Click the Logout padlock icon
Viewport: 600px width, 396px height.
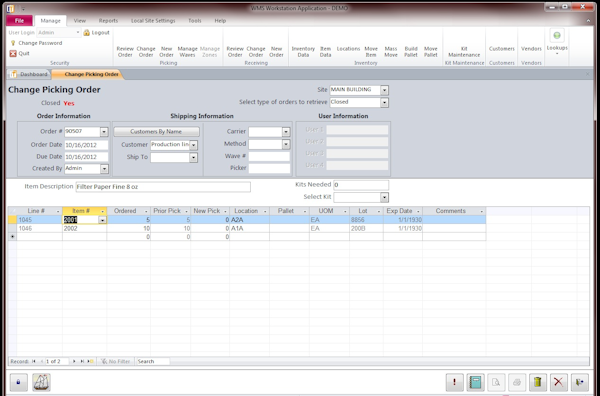click(86, 33)
